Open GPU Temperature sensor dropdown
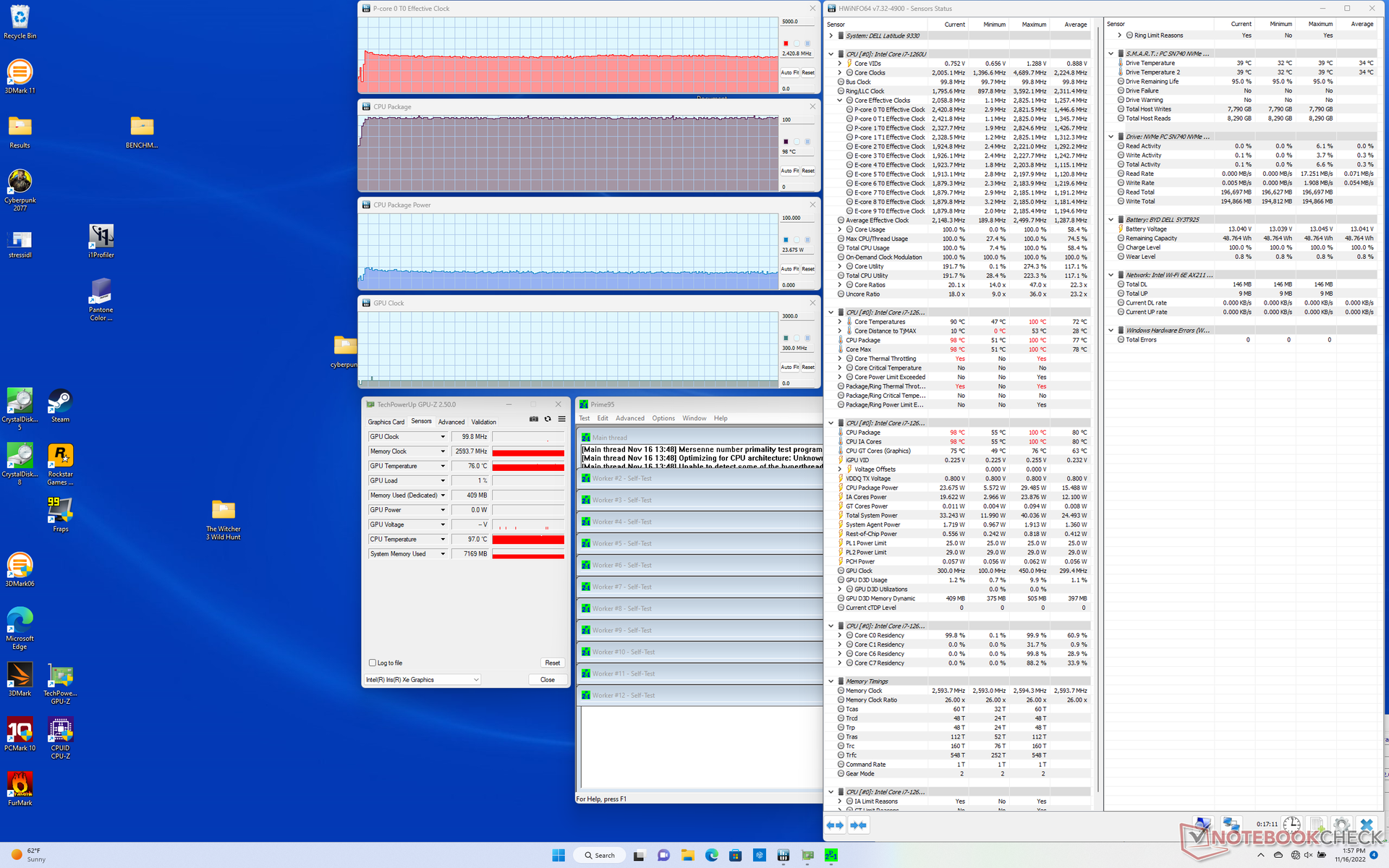This screenshot has width=1389, height=868. 443,466
